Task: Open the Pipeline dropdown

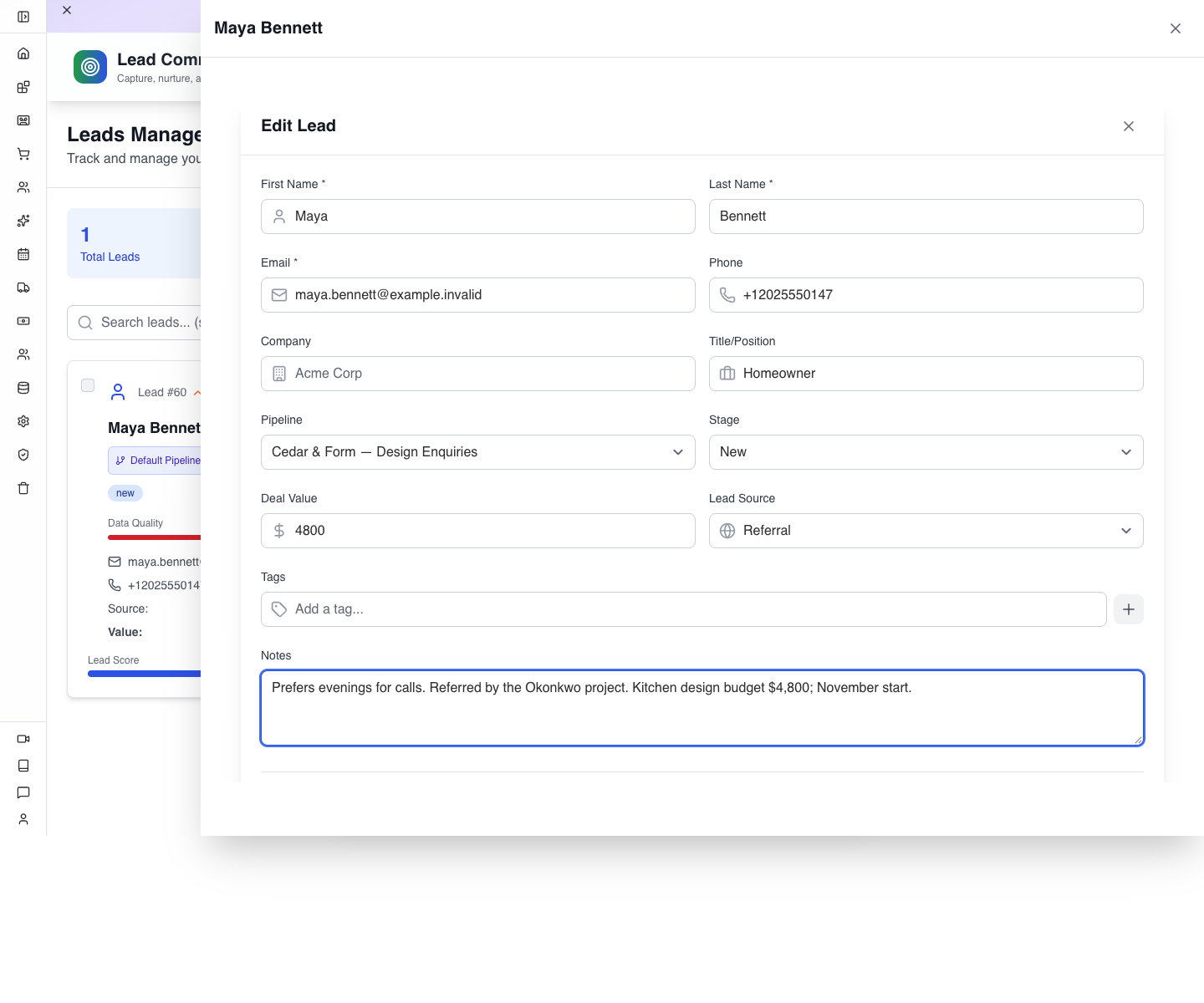Action: click(x=478, y=452)
